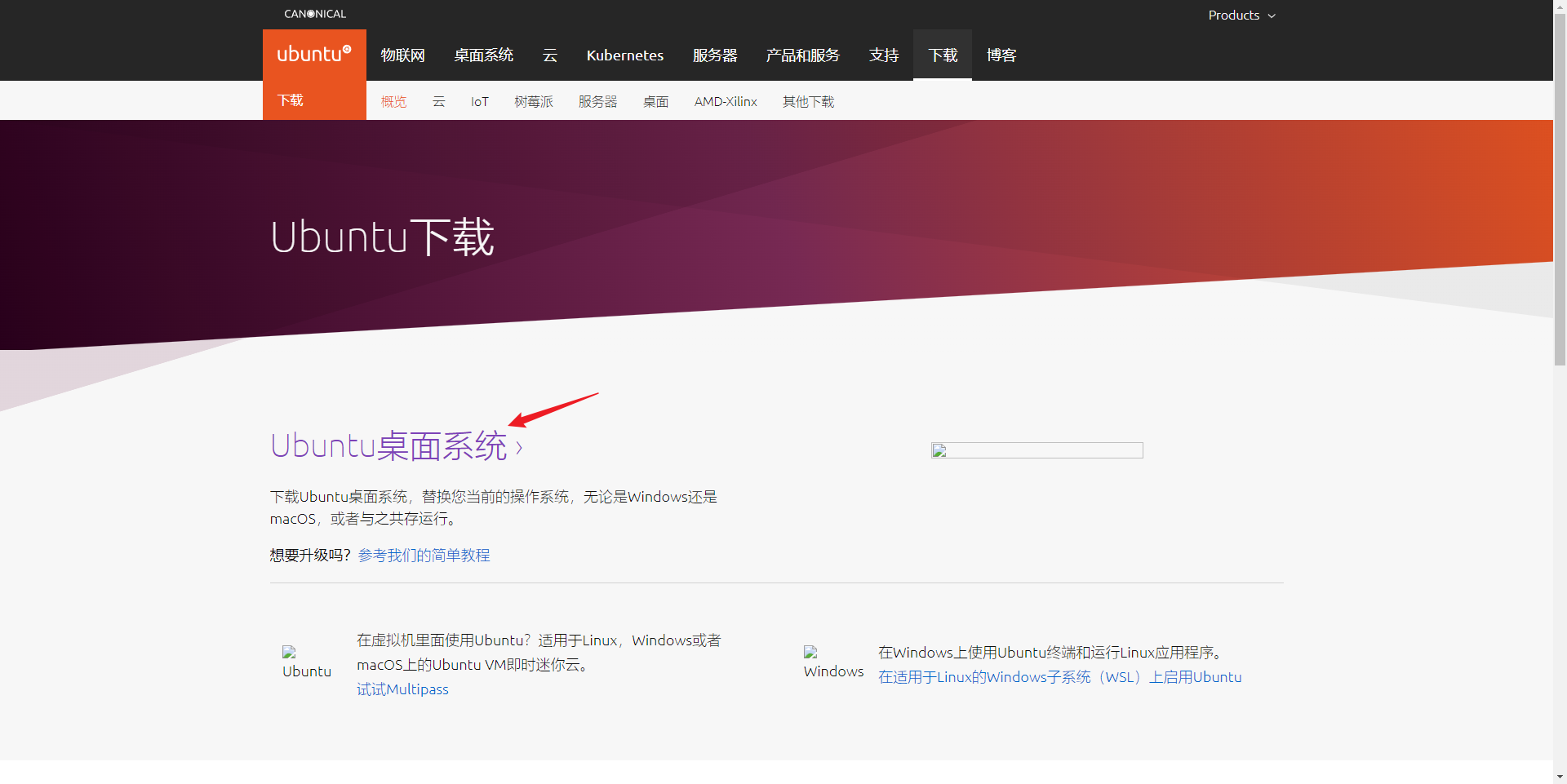Click 概览 in the download submenu
Viewport: 1567px width, 784px height.
pyautogui.click(x=393, y=101)
